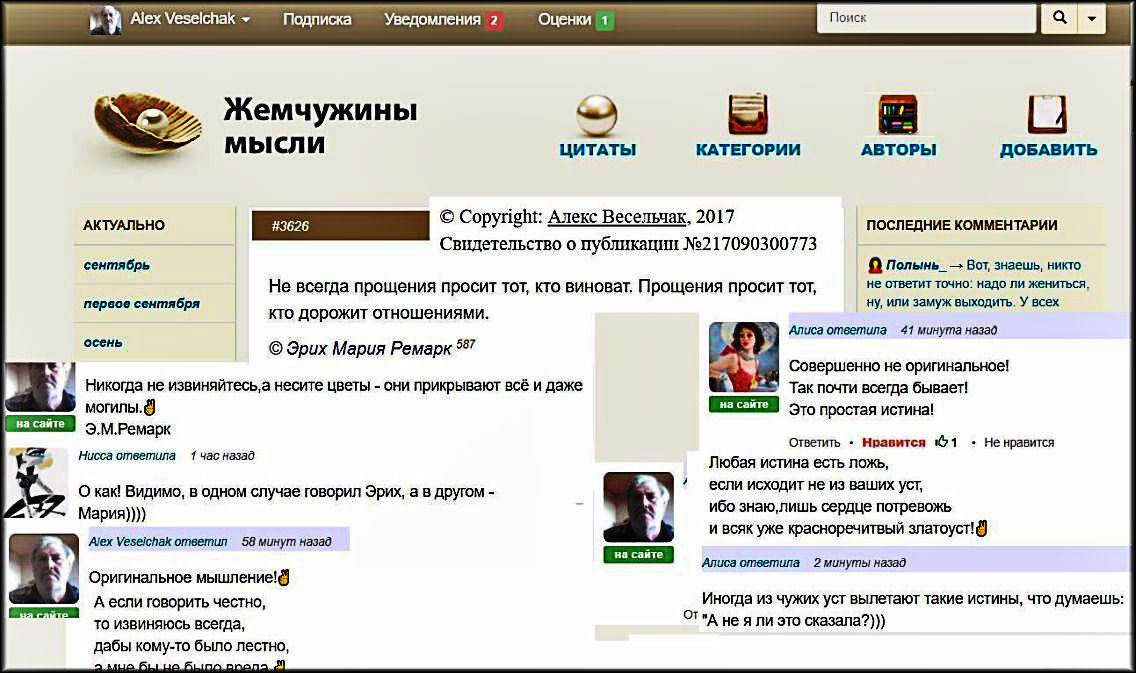Click the Цитаты navigation label
The width and height of the screenshot is (1136, 673).
(x=598, y=150)
